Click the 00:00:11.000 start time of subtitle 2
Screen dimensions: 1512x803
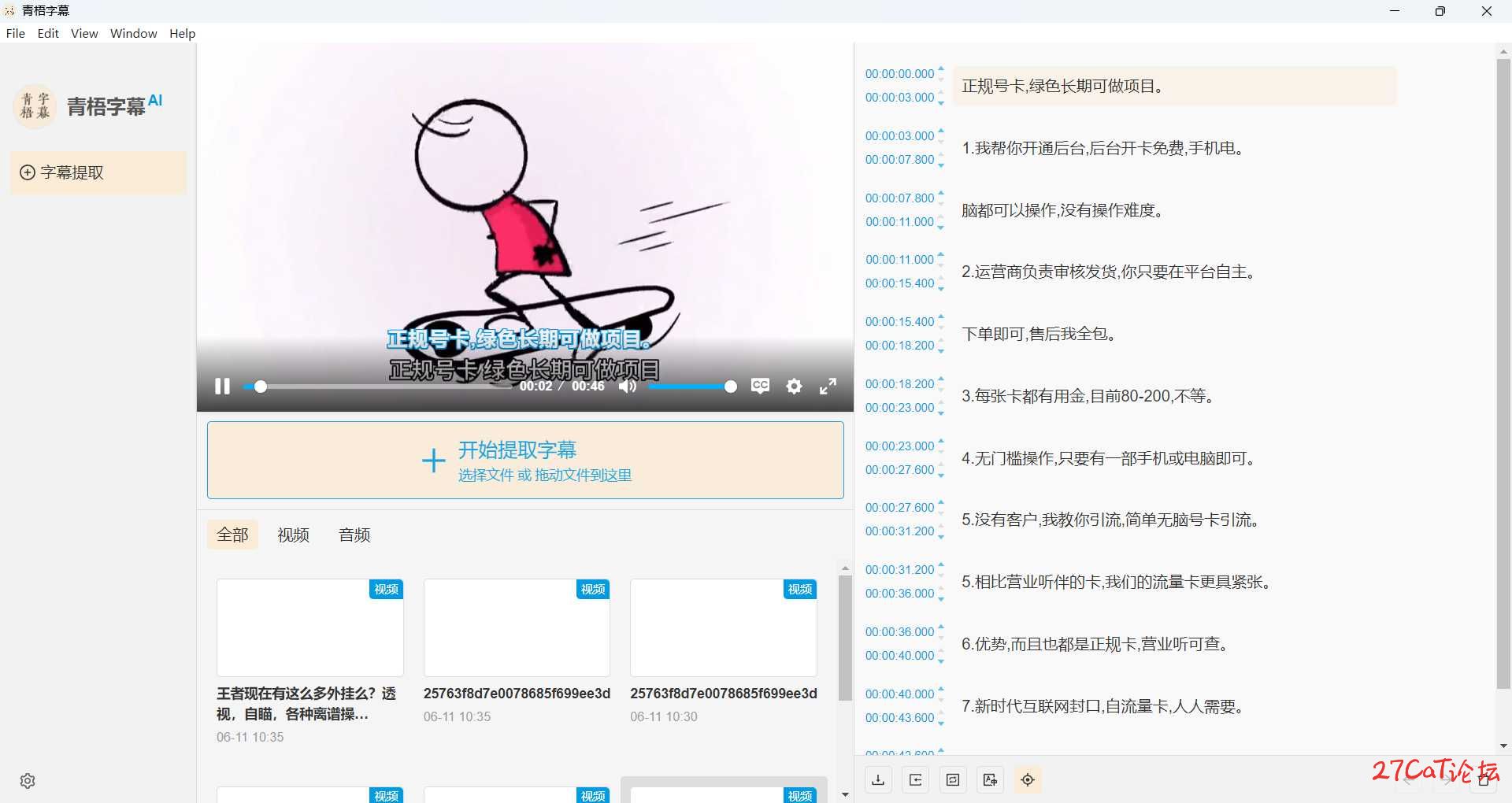click(x=899, y=260)
